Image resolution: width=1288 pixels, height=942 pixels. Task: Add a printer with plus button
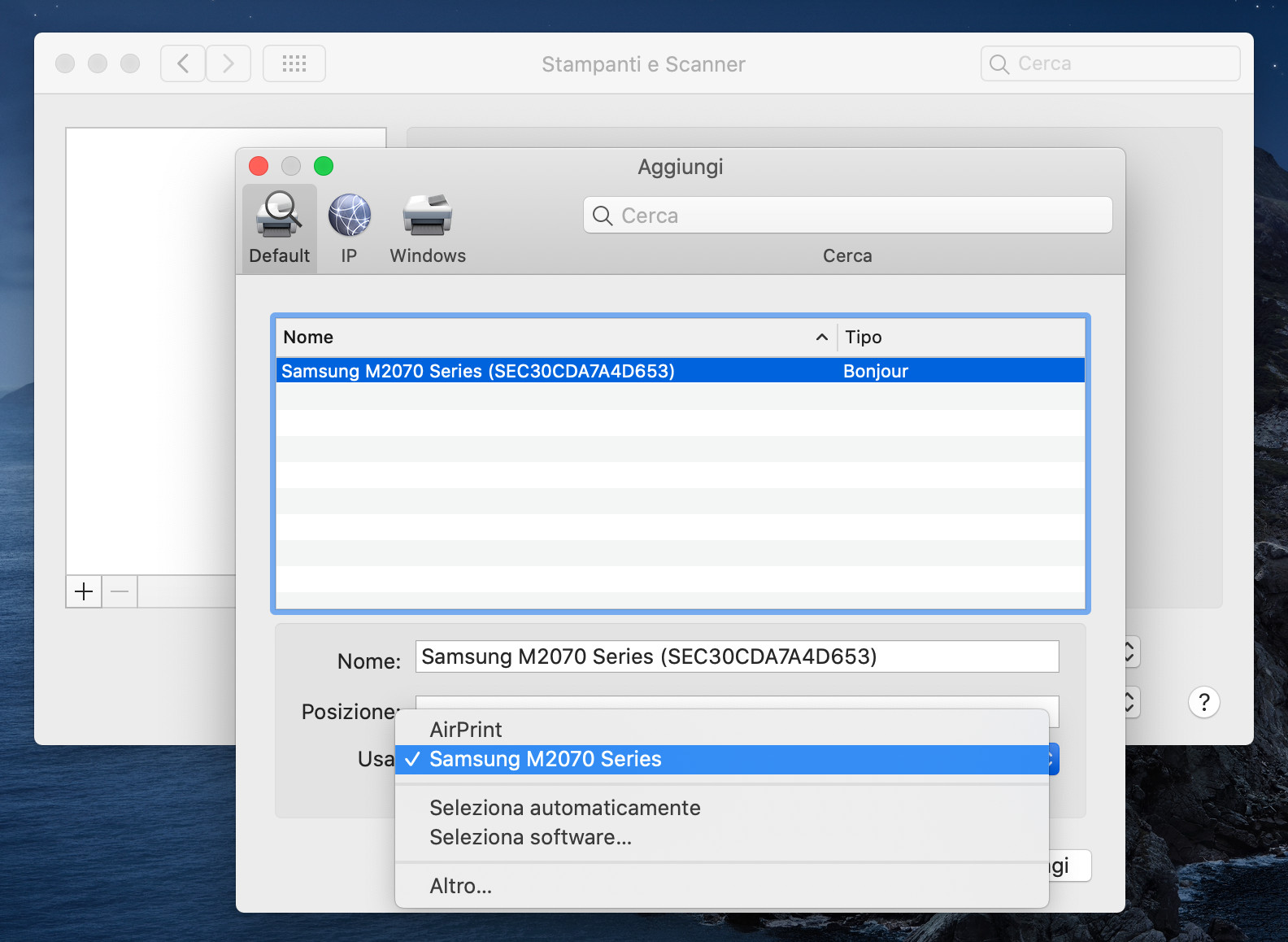coord(84,591)
